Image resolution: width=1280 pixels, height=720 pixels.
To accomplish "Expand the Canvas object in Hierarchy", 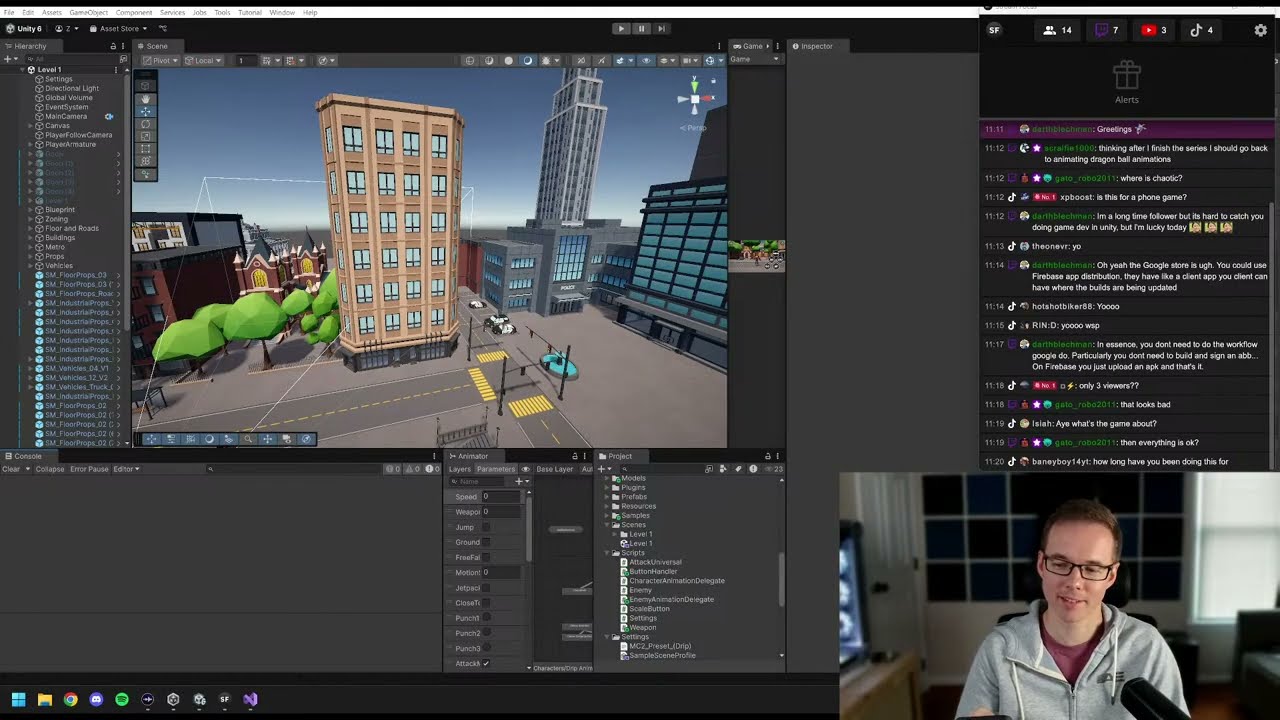I will [31, 126].
